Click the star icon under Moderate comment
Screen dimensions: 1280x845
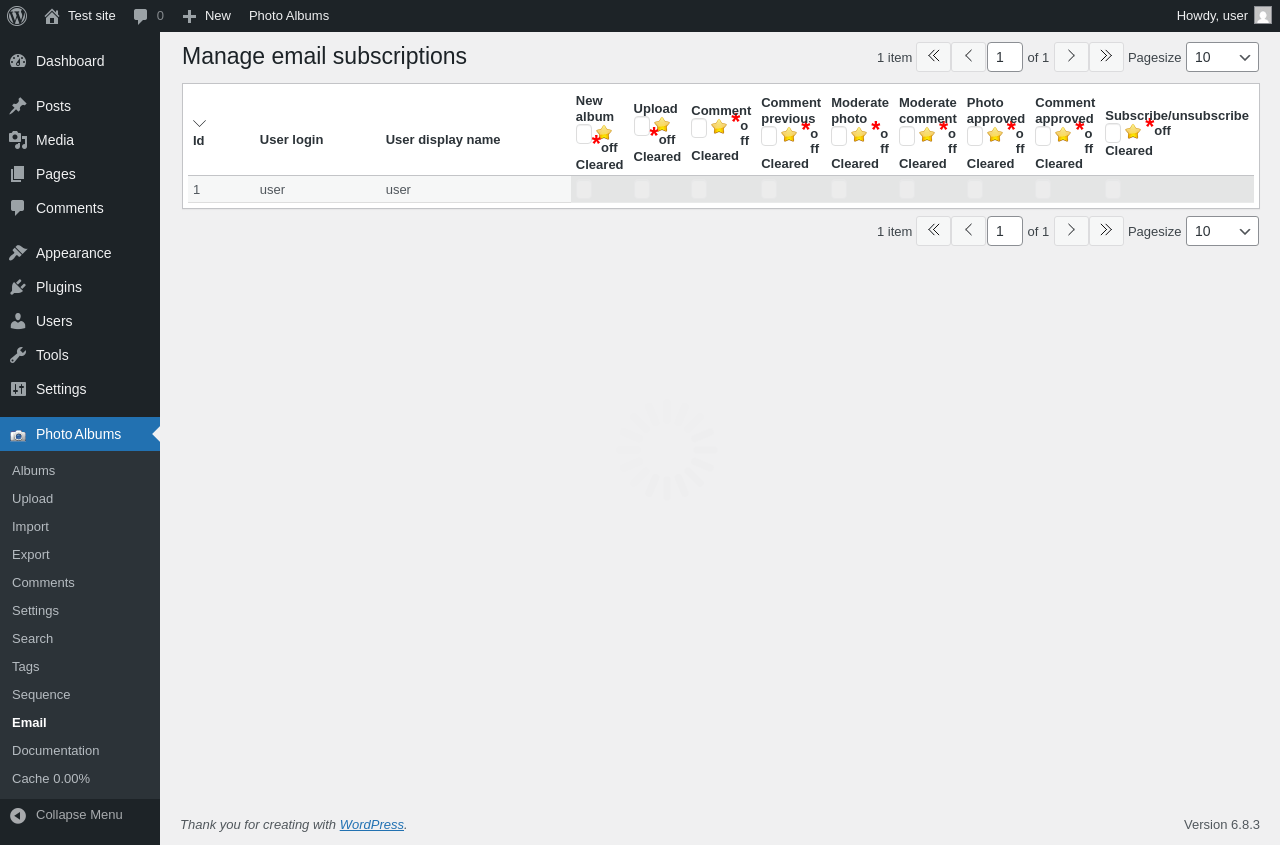[927, 134]
